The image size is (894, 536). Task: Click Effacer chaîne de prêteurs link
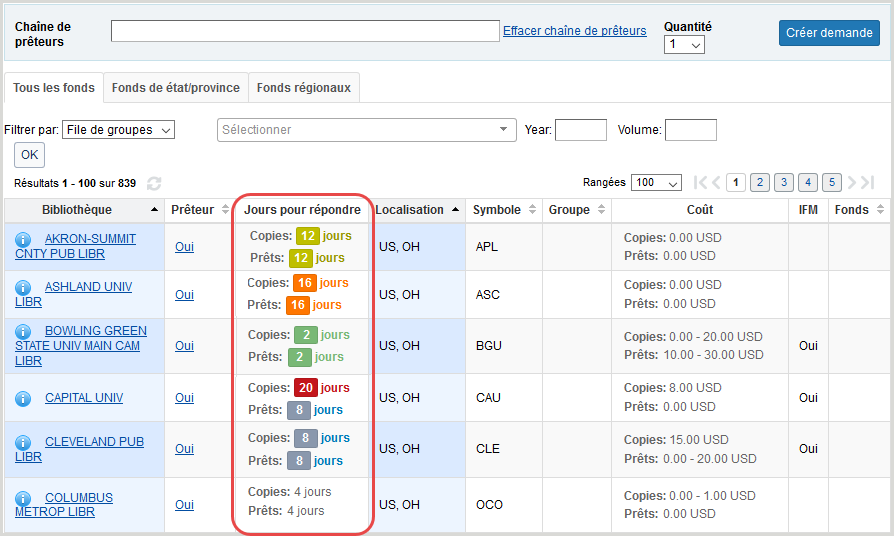[x=574, y=31]
